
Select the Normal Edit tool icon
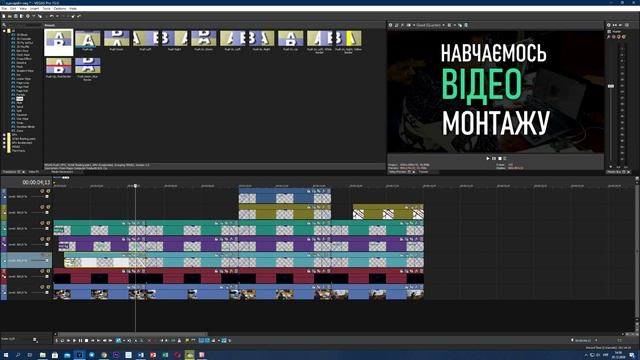pos(118,340)
